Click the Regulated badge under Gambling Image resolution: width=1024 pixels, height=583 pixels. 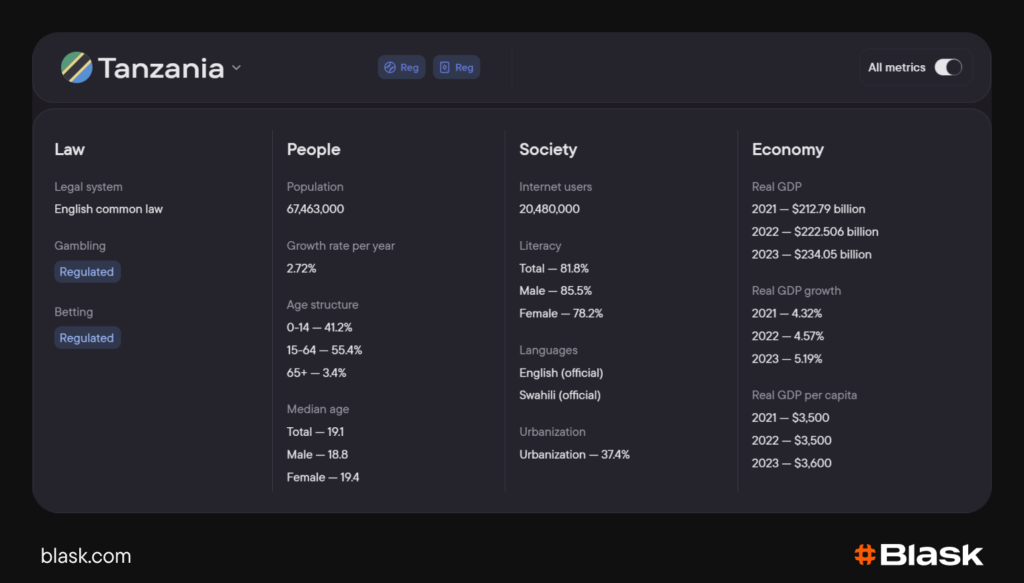pos(87,272)
